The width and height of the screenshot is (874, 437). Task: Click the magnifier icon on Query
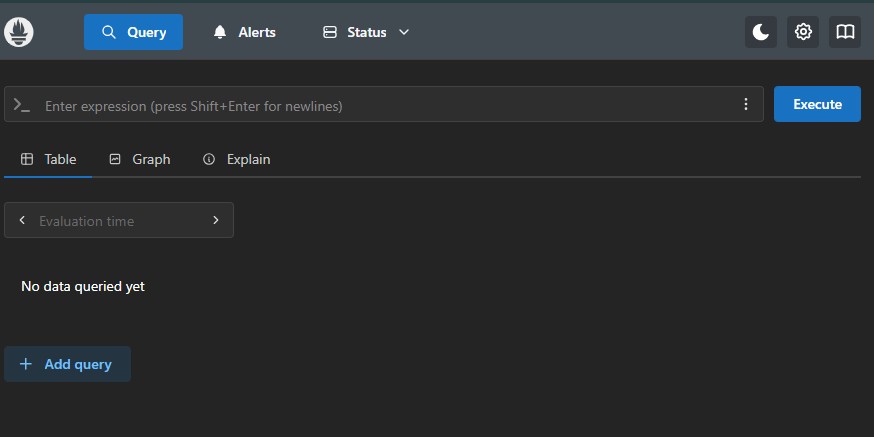(109, 32)
